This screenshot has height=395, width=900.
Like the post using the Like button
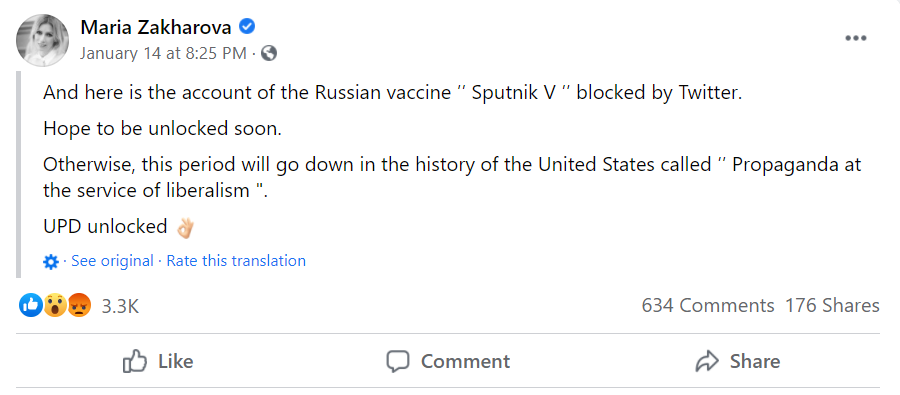click(158, 361)
